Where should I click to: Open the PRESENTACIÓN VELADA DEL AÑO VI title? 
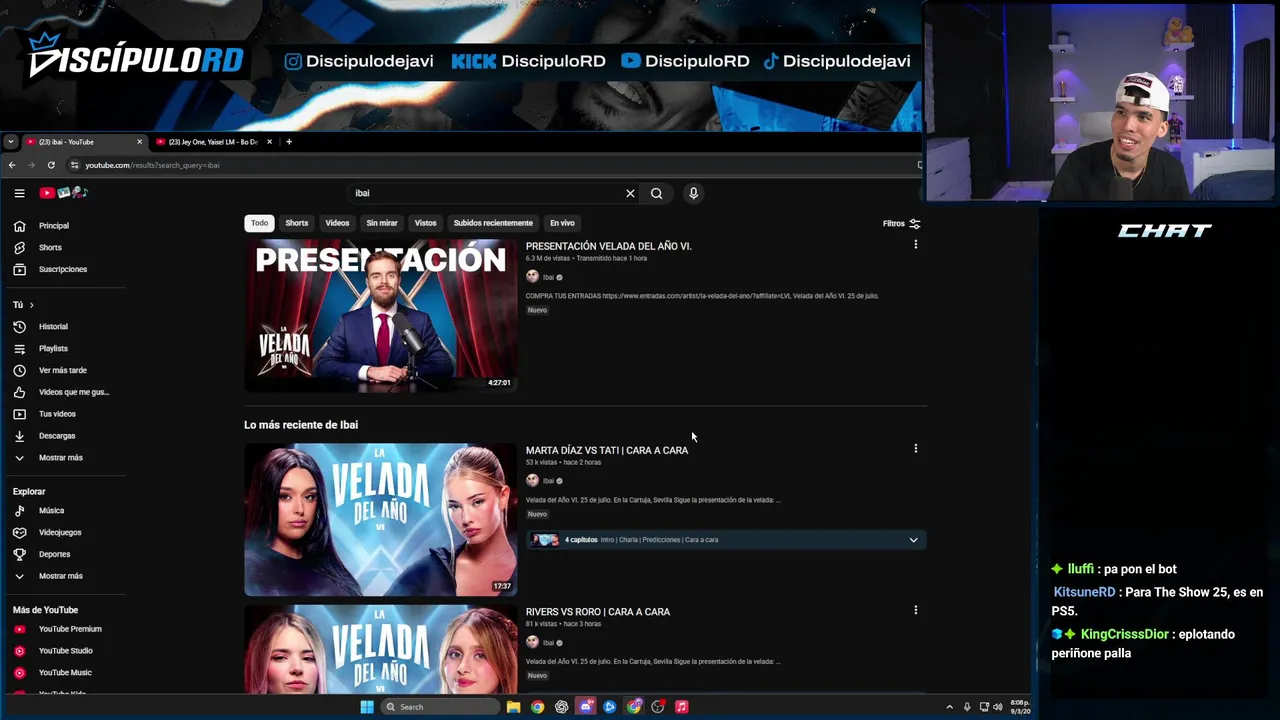[x=609, y=246]
